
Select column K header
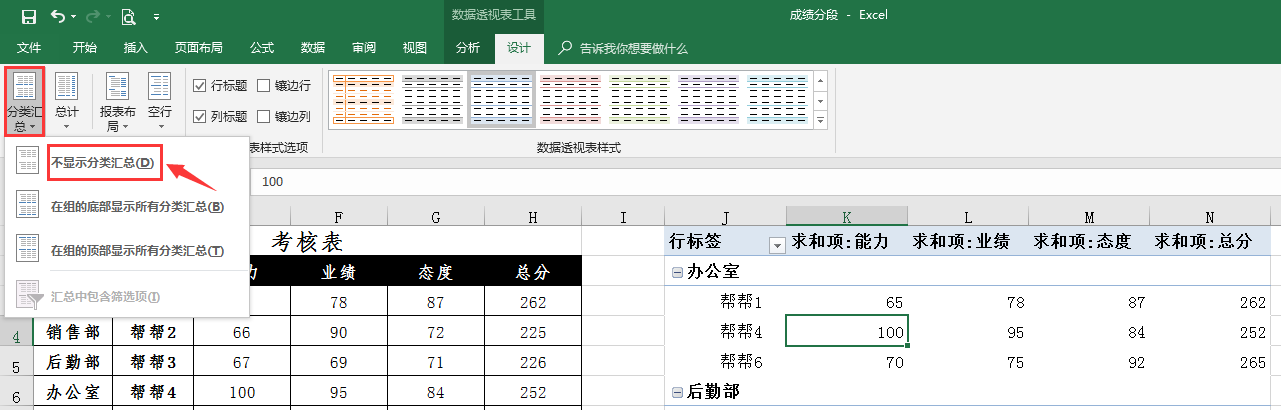[847, 216]
